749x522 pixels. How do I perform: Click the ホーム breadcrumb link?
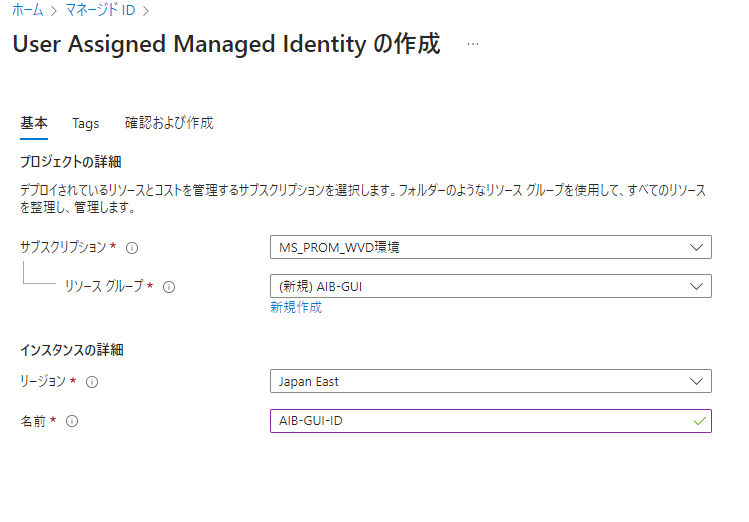coord(27,12)
